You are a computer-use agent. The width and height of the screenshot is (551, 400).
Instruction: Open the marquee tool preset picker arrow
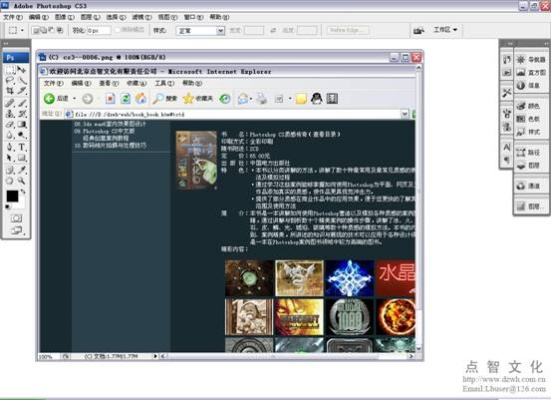pos(22,31)
